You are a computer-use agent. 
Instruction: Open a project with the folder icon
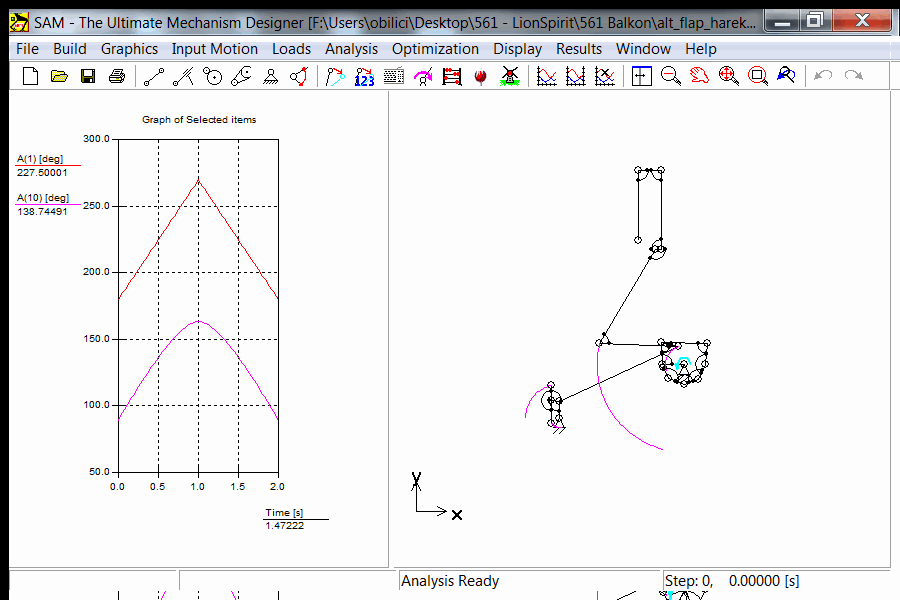(x=59, y=76)
